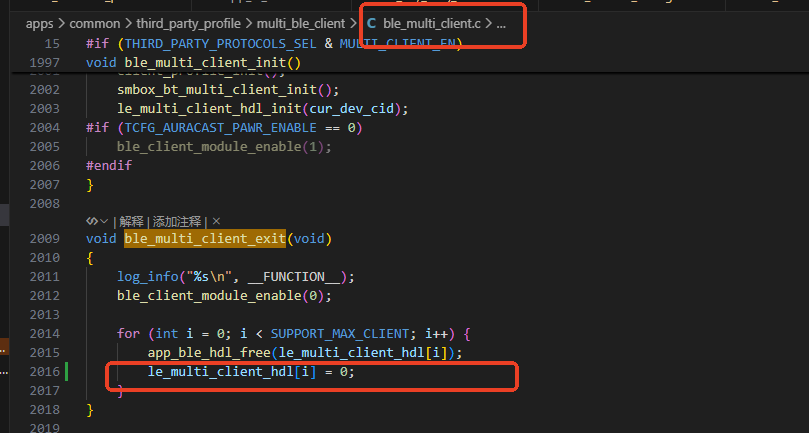Click the SUPPORT_MAX_CLIENT constant in the for loop
Image resolution: width=809 pixels, height=433 pixels.
click(340, 334)
